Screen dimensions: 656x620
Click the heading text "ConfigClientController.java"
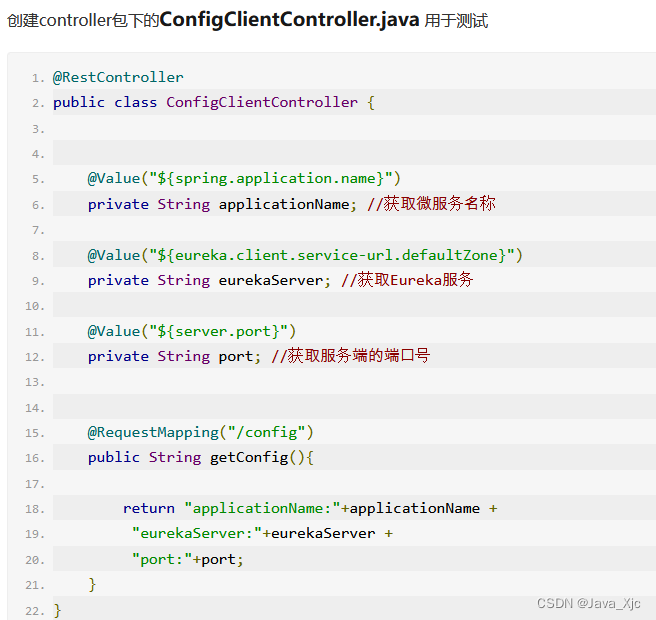click(289, 20)
